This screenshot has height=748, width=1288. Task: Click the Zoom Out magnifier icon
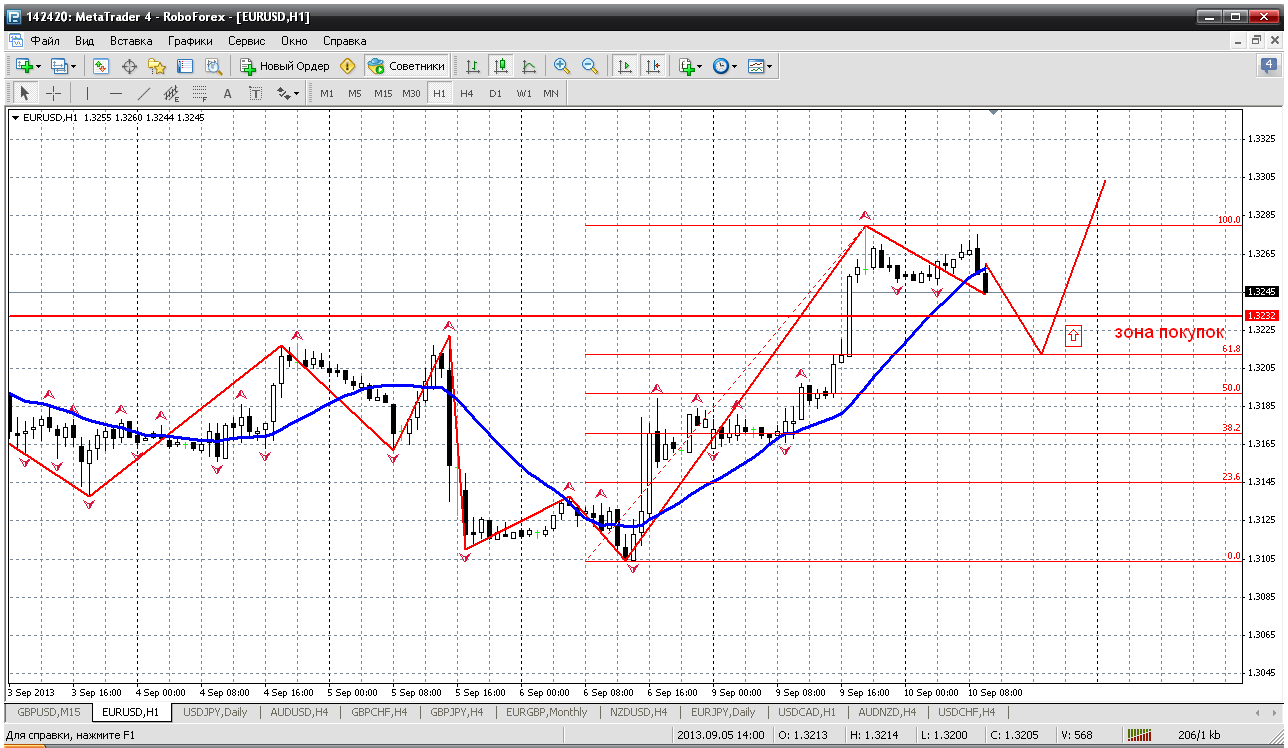click(x=590, y=66)
